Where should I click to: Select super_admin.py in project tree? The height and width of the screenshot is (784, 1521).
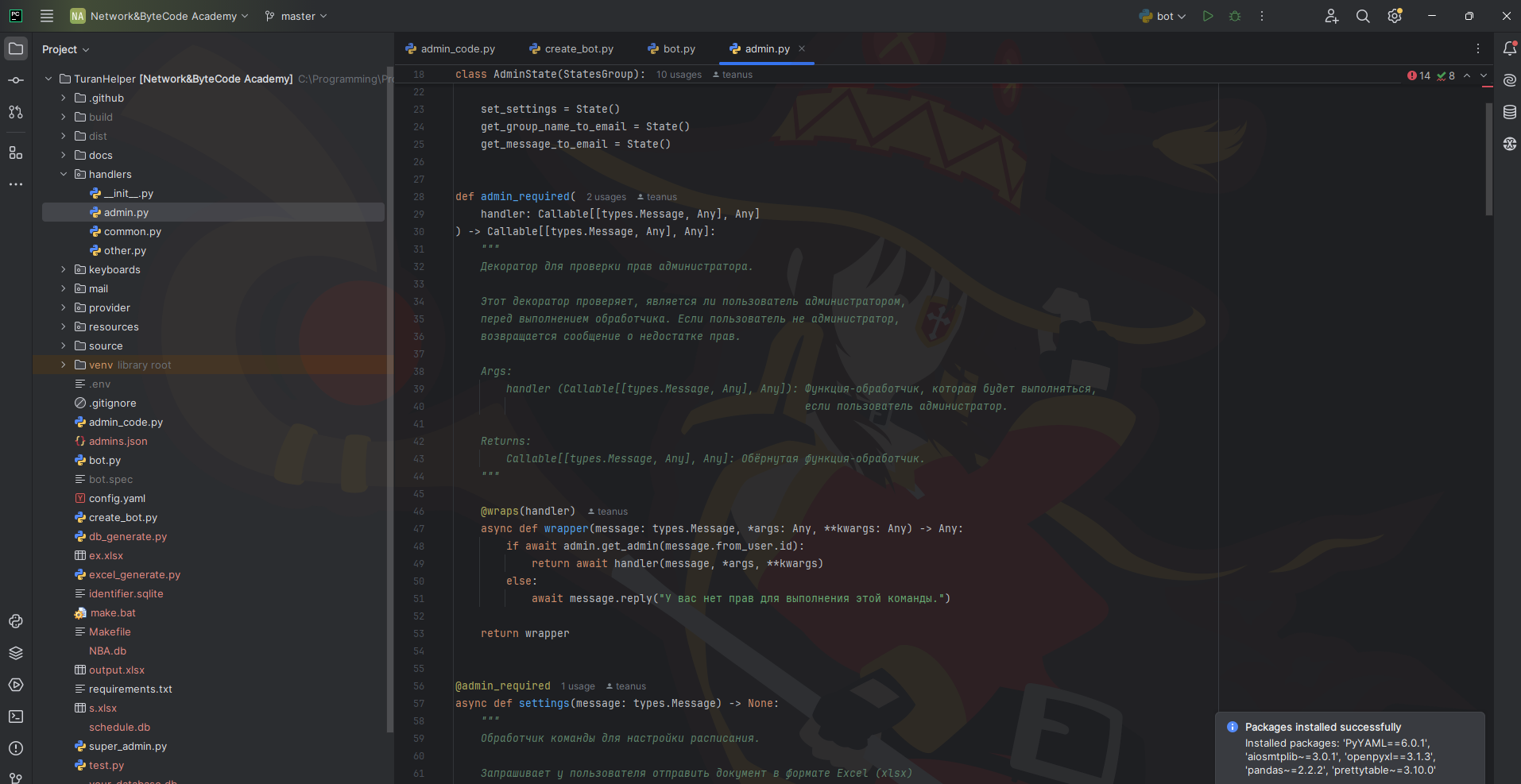click(128, 746)
